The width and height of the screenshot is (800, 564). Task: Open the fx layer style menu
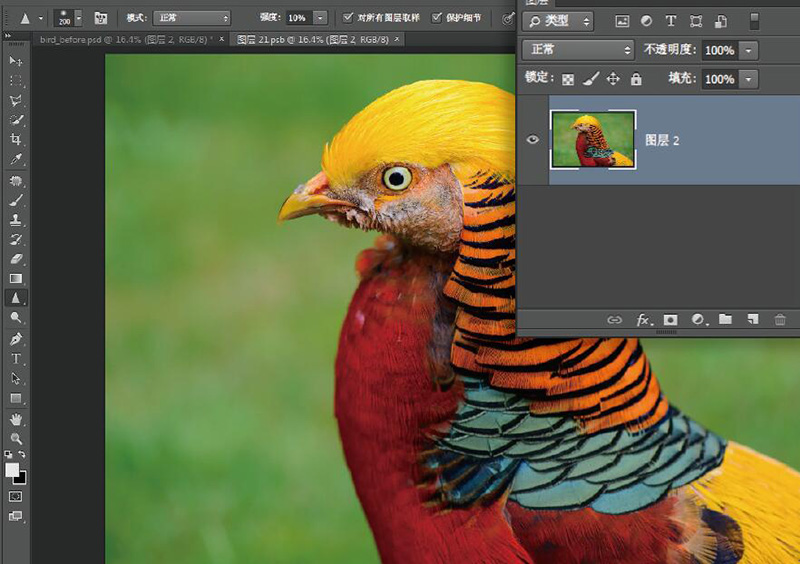click(x=644, y=320)
